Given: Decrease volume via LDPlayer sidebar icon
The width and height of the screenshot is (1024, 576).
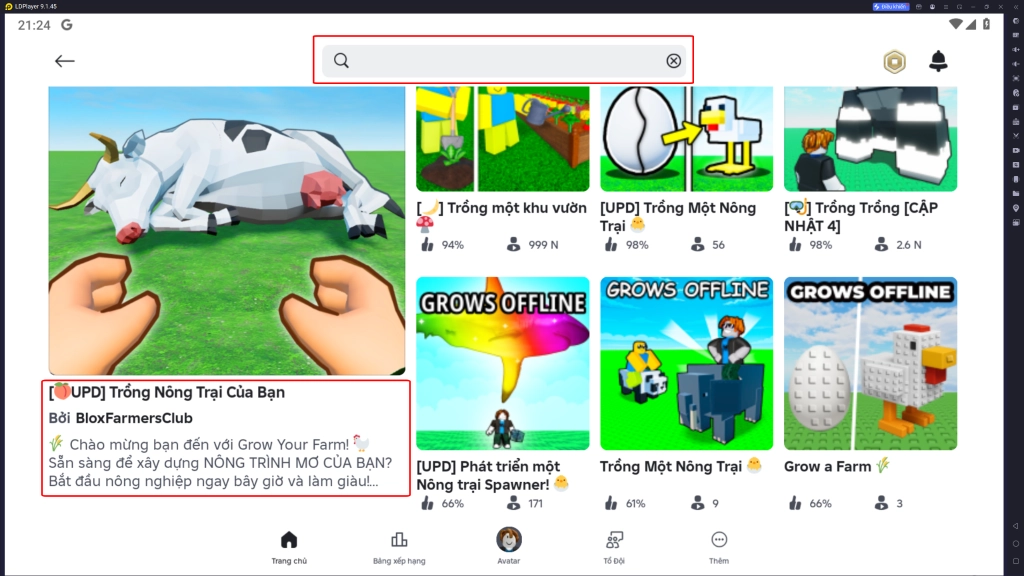Looking at the screenshot, I should [x=1016, y=64].
